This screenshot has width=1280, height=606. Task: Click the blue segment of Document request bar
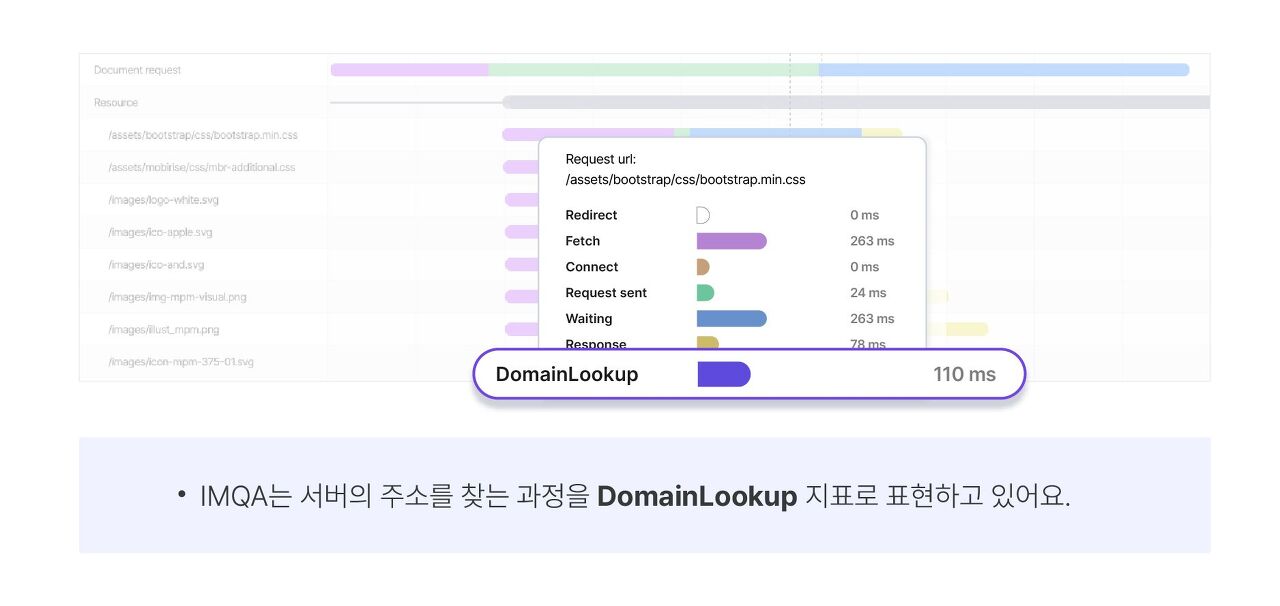(1004, 70)
